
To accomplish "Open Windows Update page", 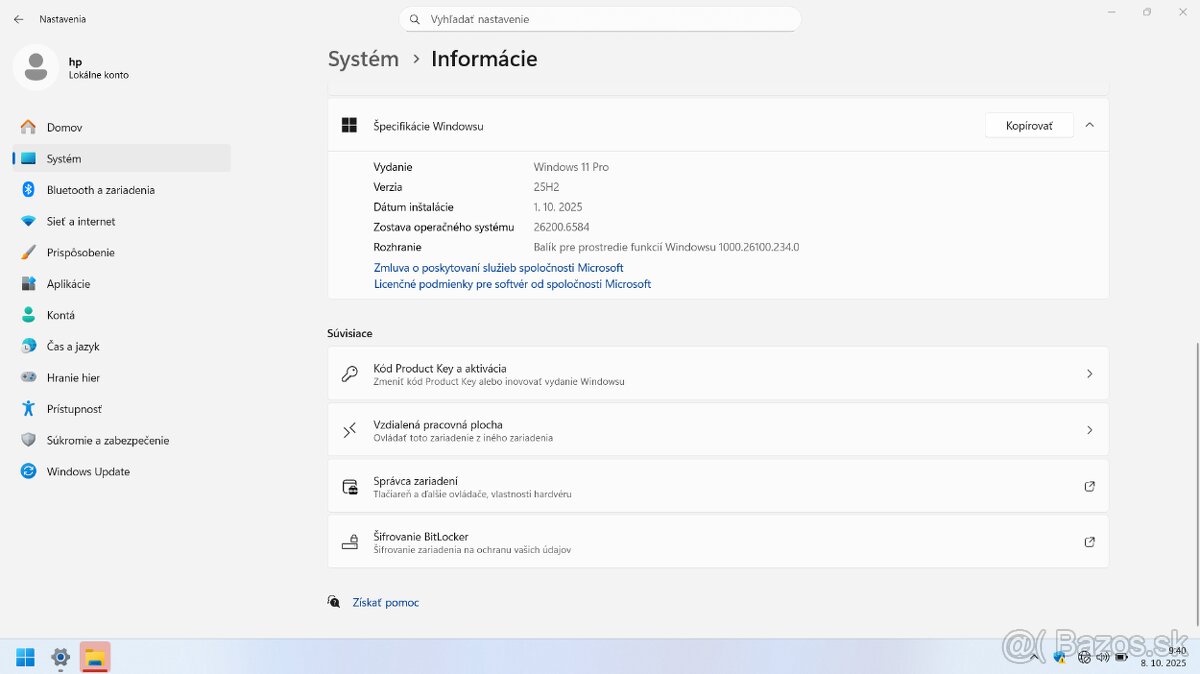I will coord(88,472).
